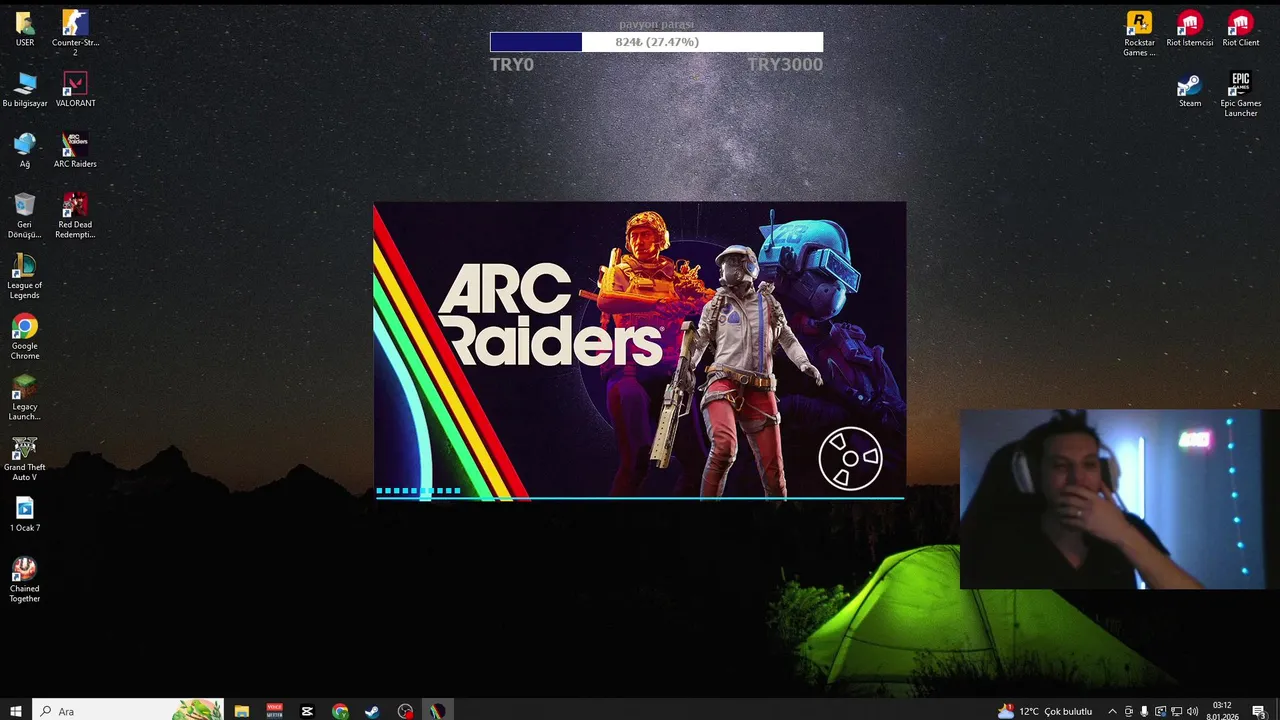1280x720 pixels.
Task: Expand hidden system tray icons
Action: tap(1112, 711)
